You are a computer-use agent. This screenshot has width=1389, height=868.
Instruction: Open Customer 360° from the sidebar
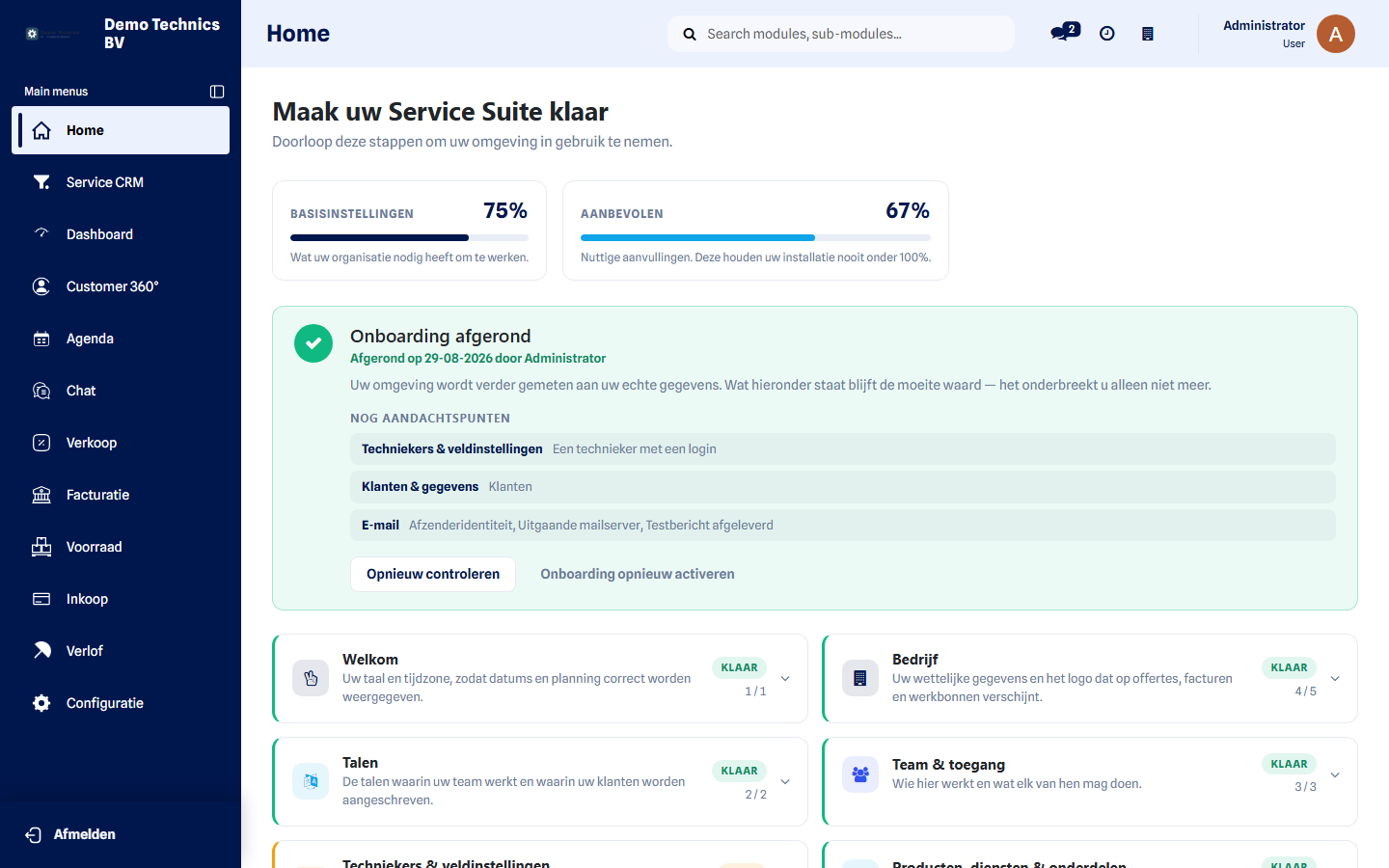pyautogui.click(x=121, y=286)
